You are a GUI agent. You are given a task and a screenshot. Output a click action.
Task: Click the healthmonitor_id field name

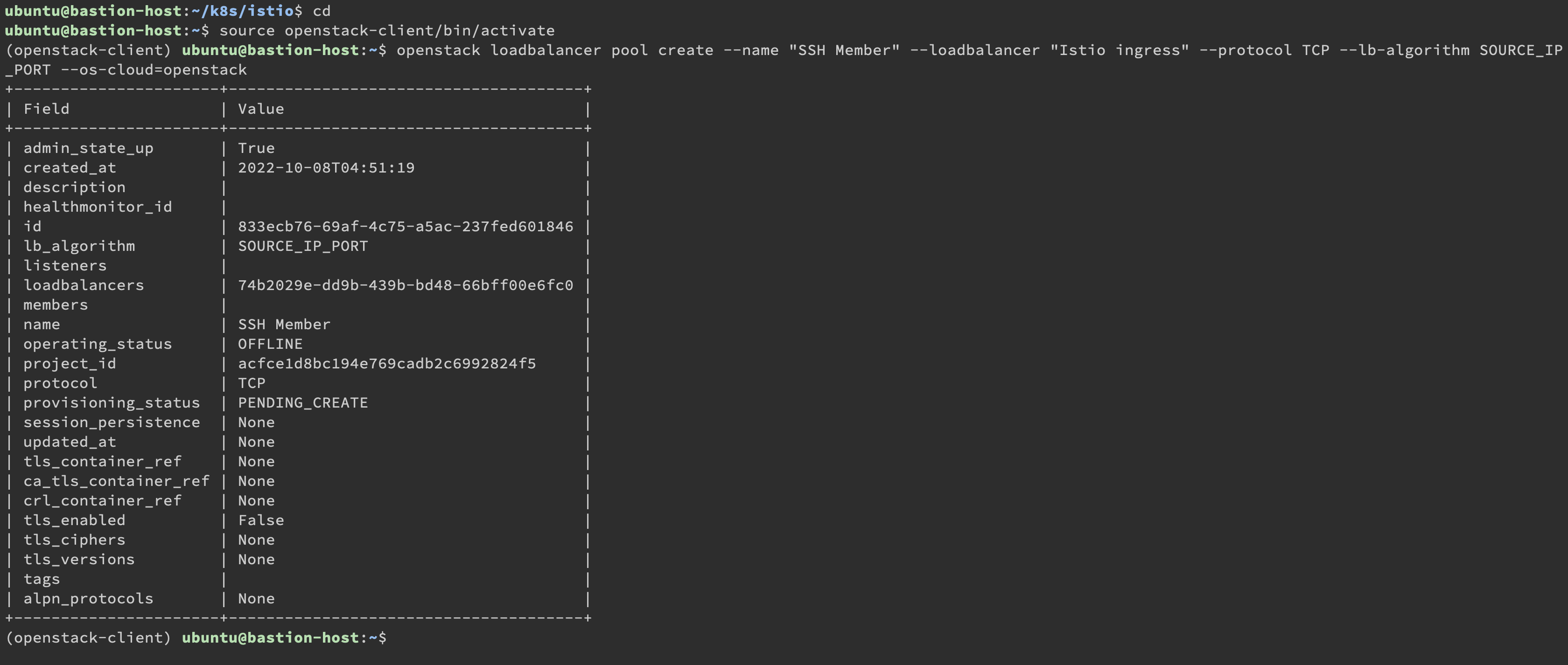coord(98,208)
